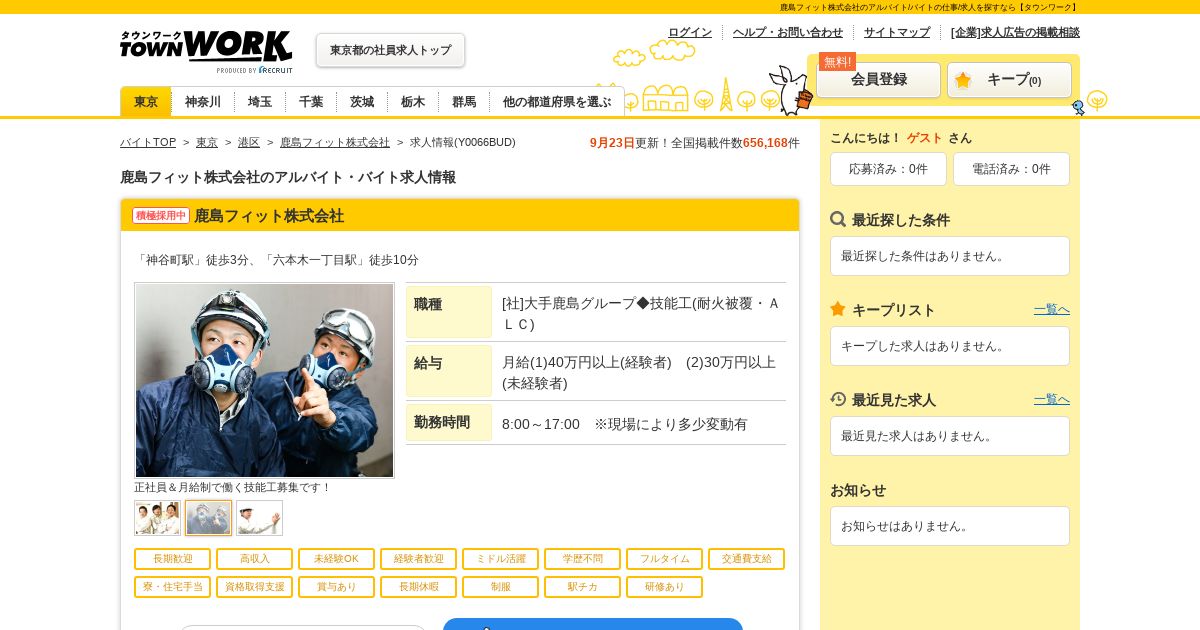1200x630 pixels.
Task: Open the ログイン link
Action: pyautogui.click(x=690, y=32)
